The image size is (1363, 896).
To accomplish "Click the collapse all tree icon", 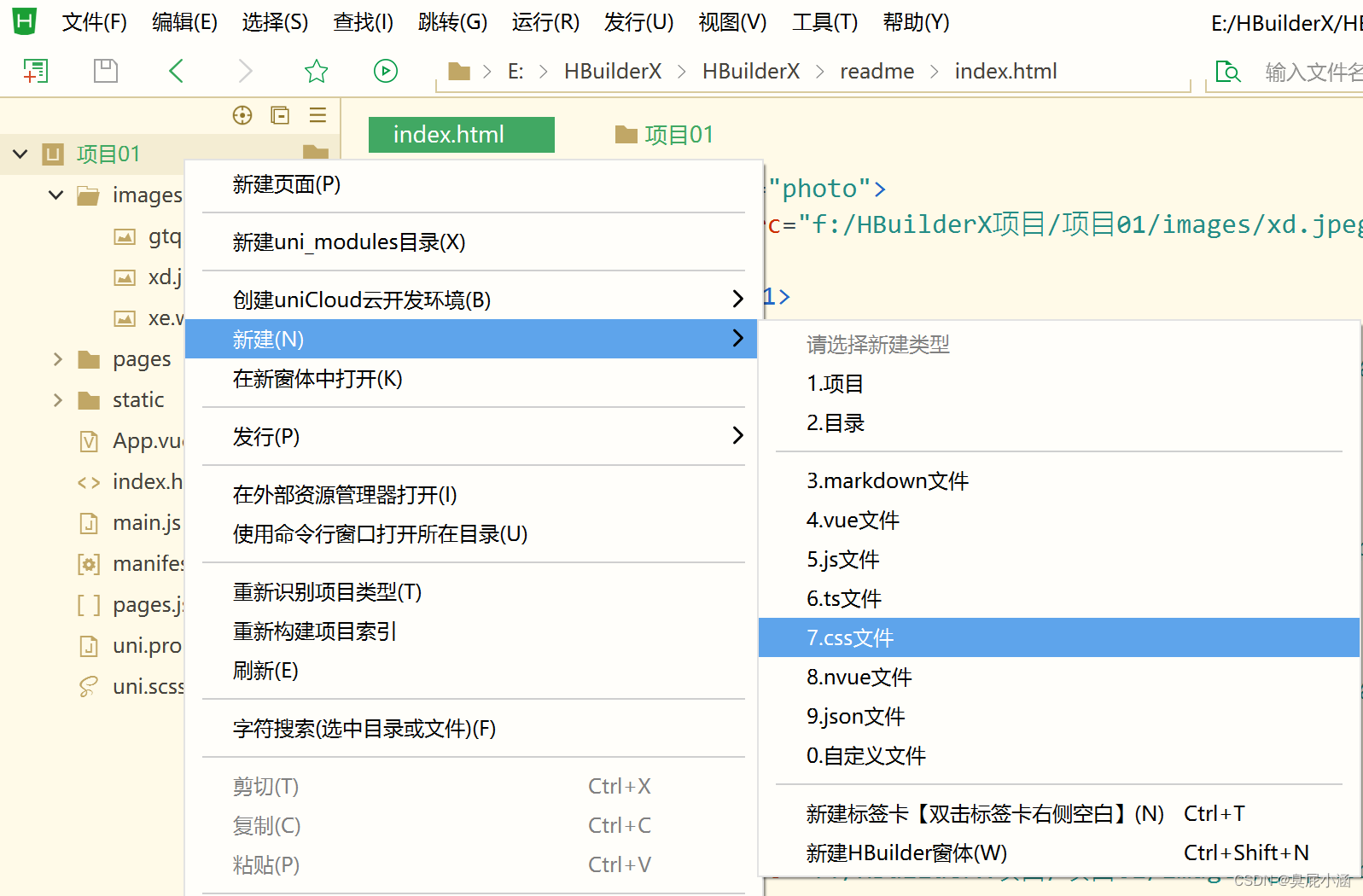I will (x=280, y=115).
